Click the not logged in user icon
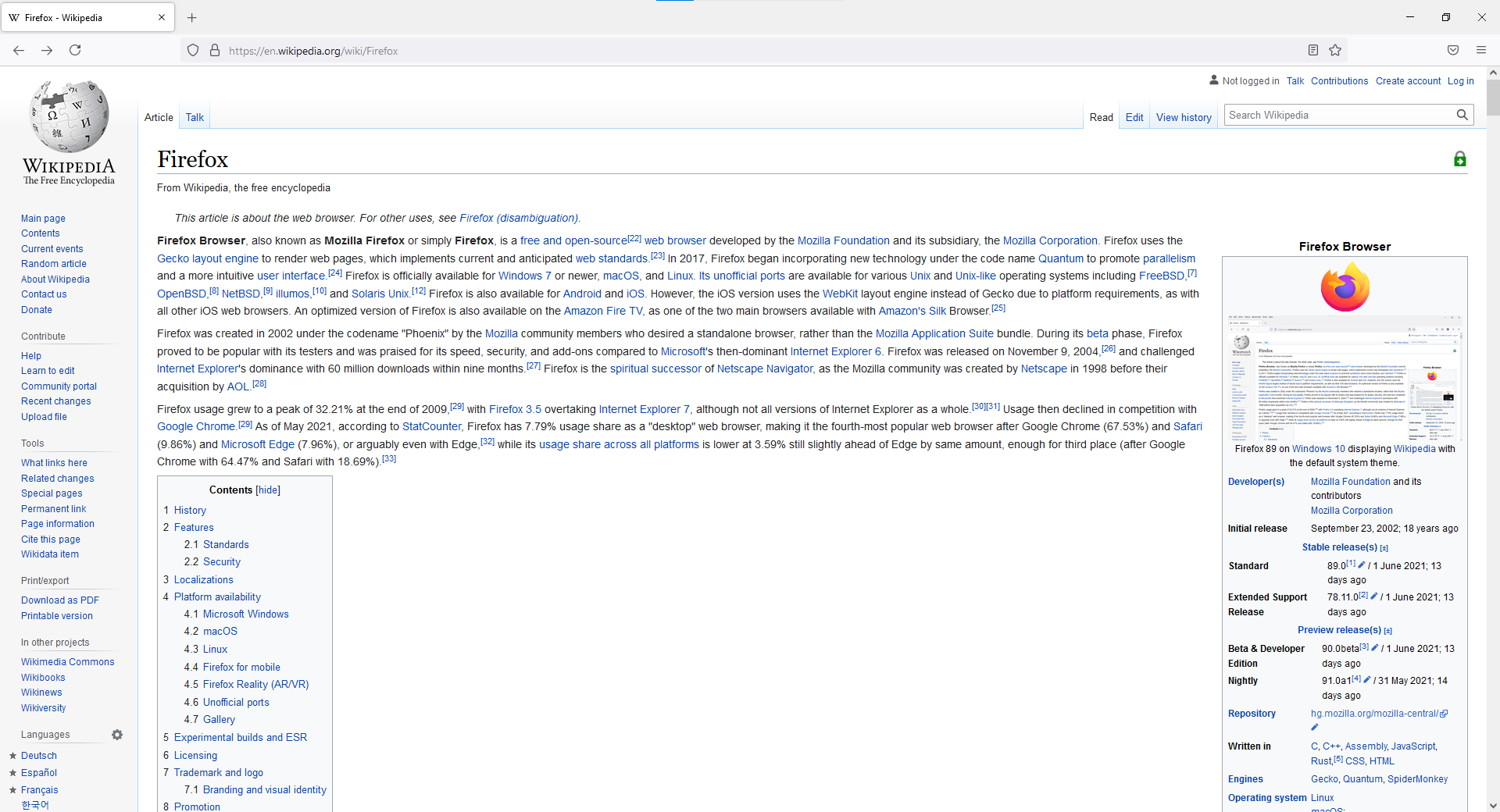1500x812 pixels. pos(1214,80)
